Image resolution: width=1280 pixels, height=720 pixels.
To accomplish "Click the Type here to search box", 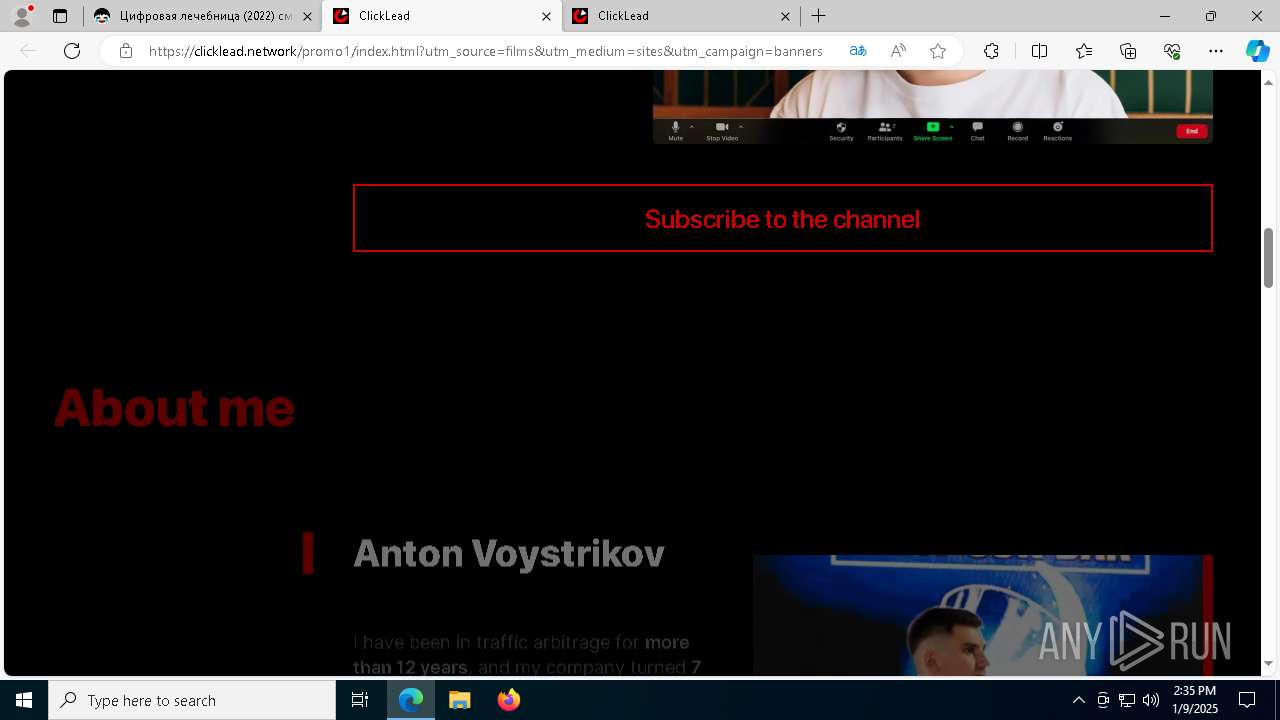I will (x=192, y=700).
